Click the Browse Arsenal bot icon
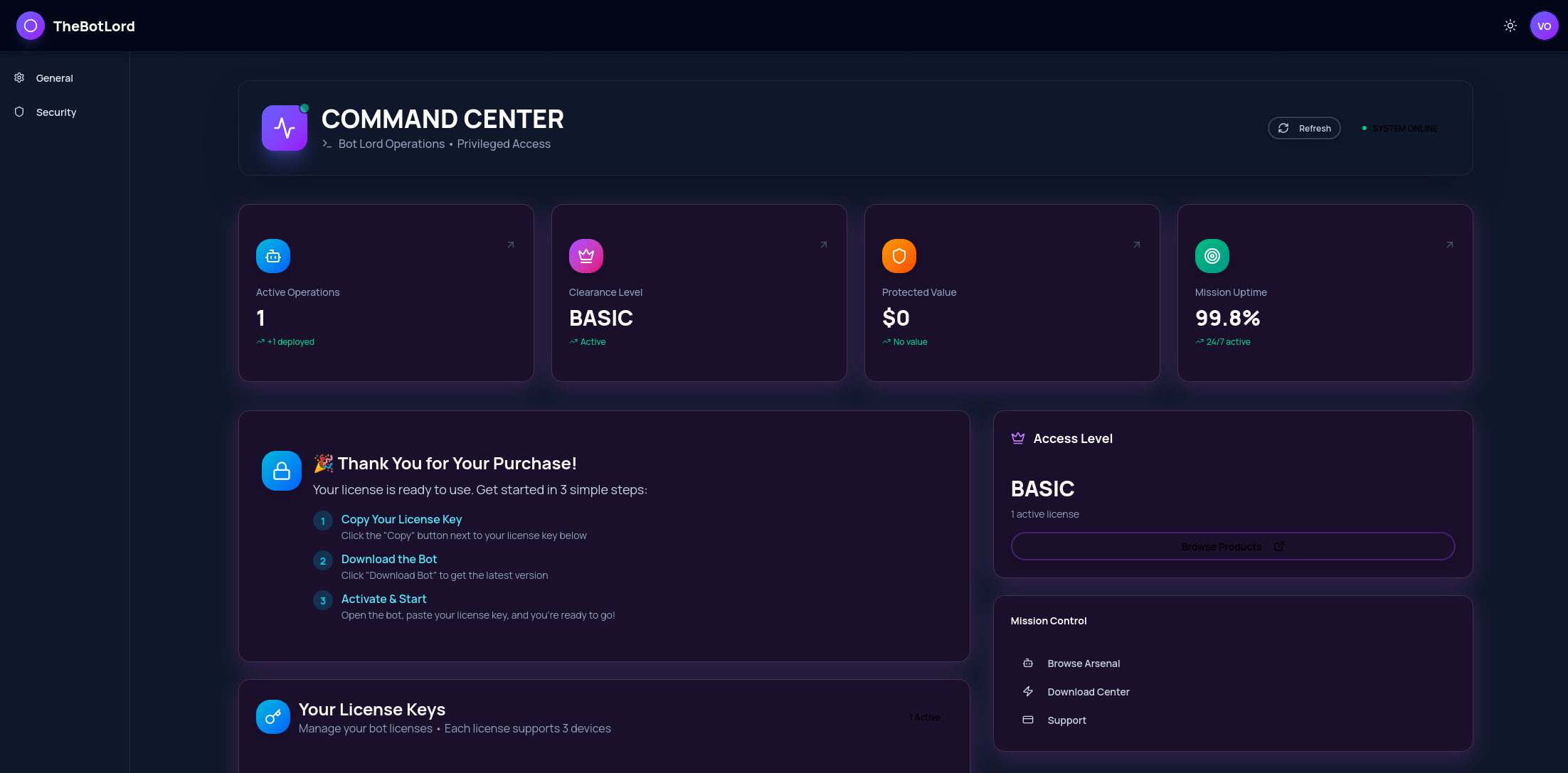 (x=1027, y=662)
